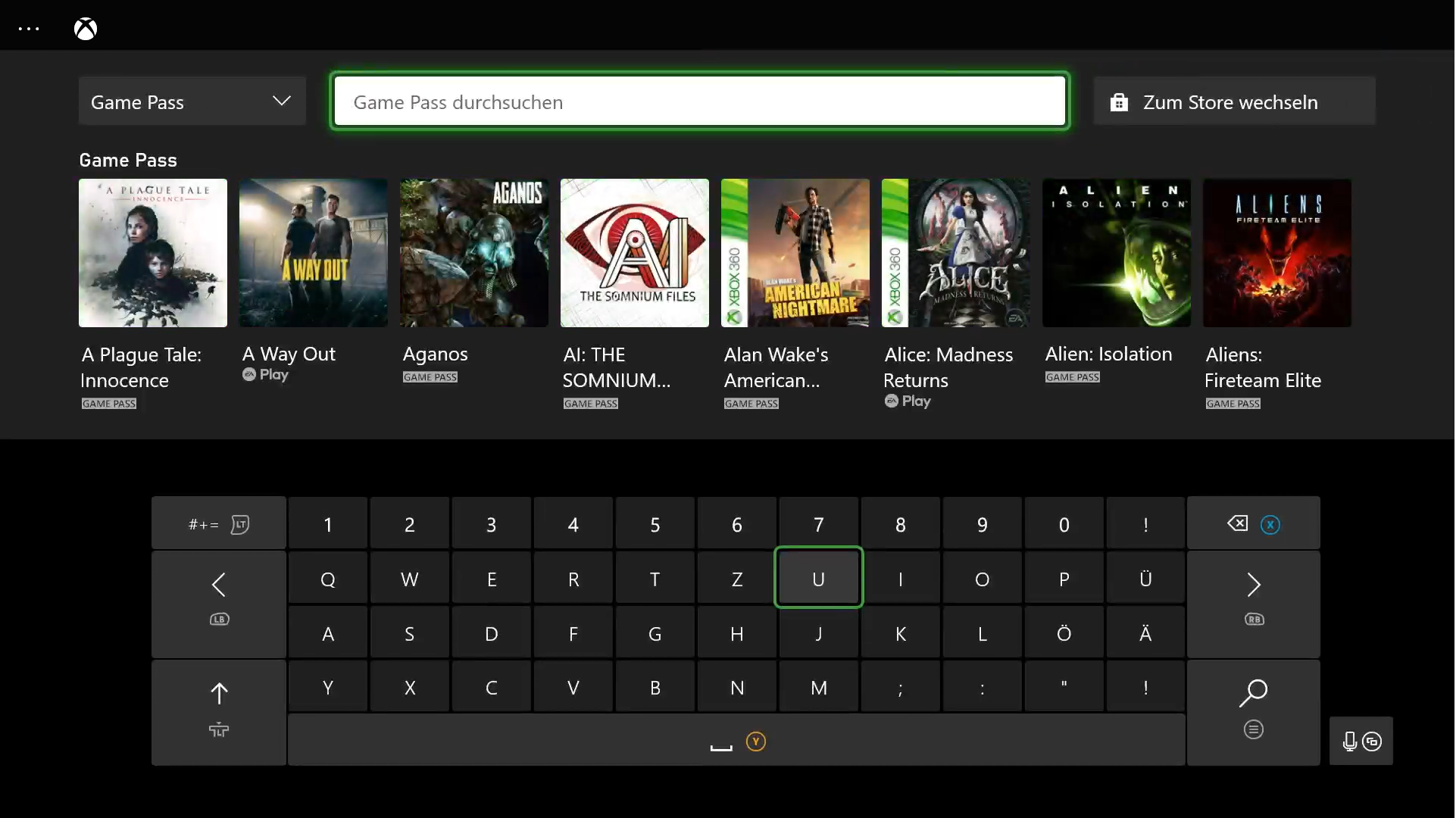Tap the exclamation key in bottom row

coord(1146,687)
